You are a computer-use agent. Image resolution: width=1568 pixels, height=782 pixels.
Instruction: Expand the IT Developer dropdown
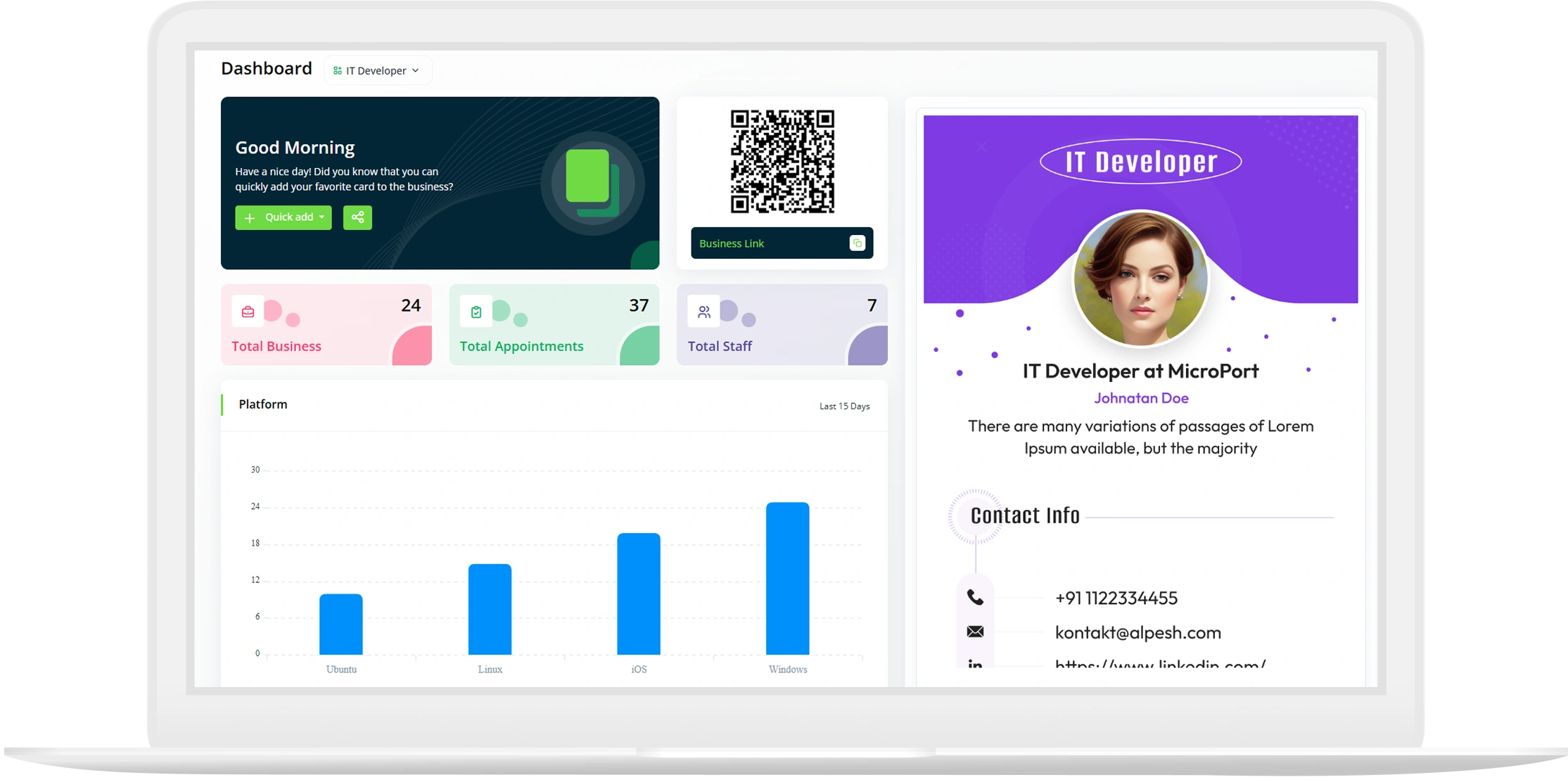(415, 70)
